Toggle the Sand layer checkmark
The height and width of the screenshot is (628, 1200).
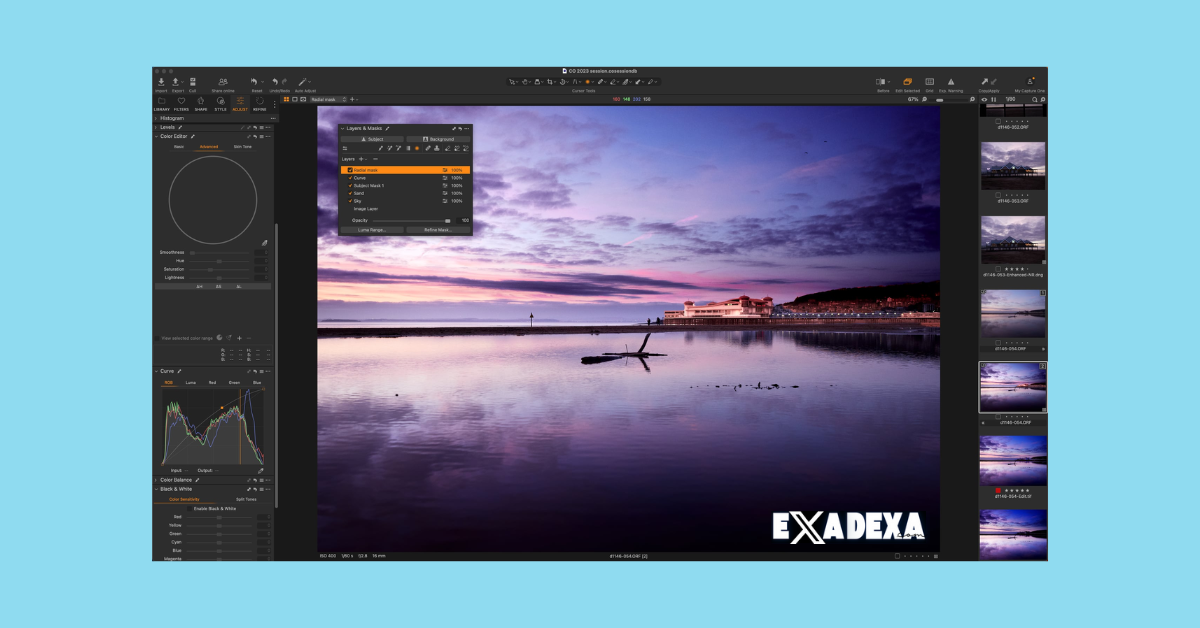350,193
